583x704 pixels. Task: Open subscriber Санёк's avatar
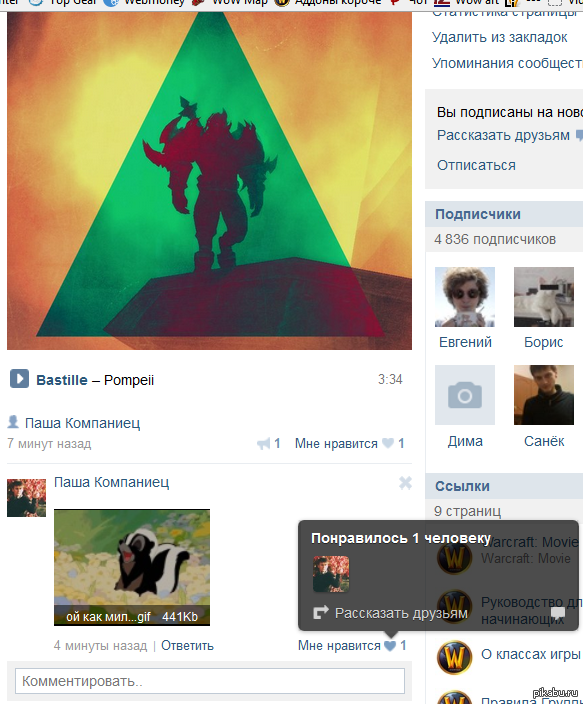tap(544, 395)
